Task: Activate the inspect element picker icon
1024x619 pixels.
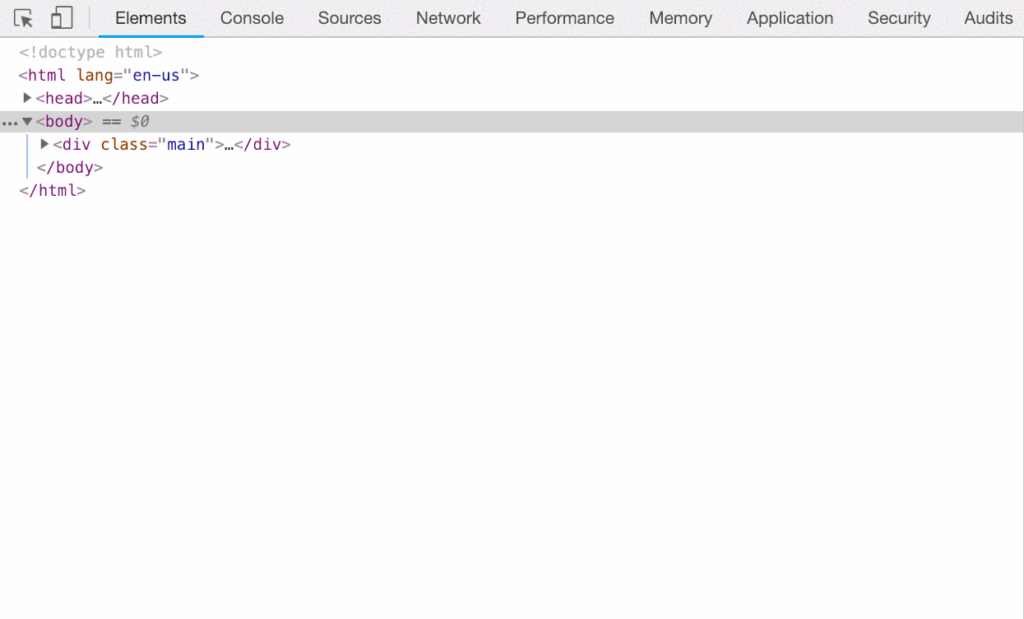Action: 24,18
